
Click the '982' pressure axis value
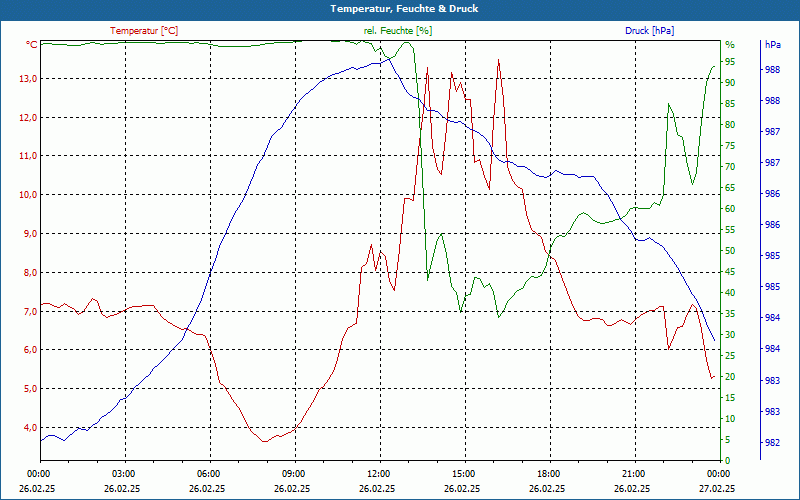point(773,442)
